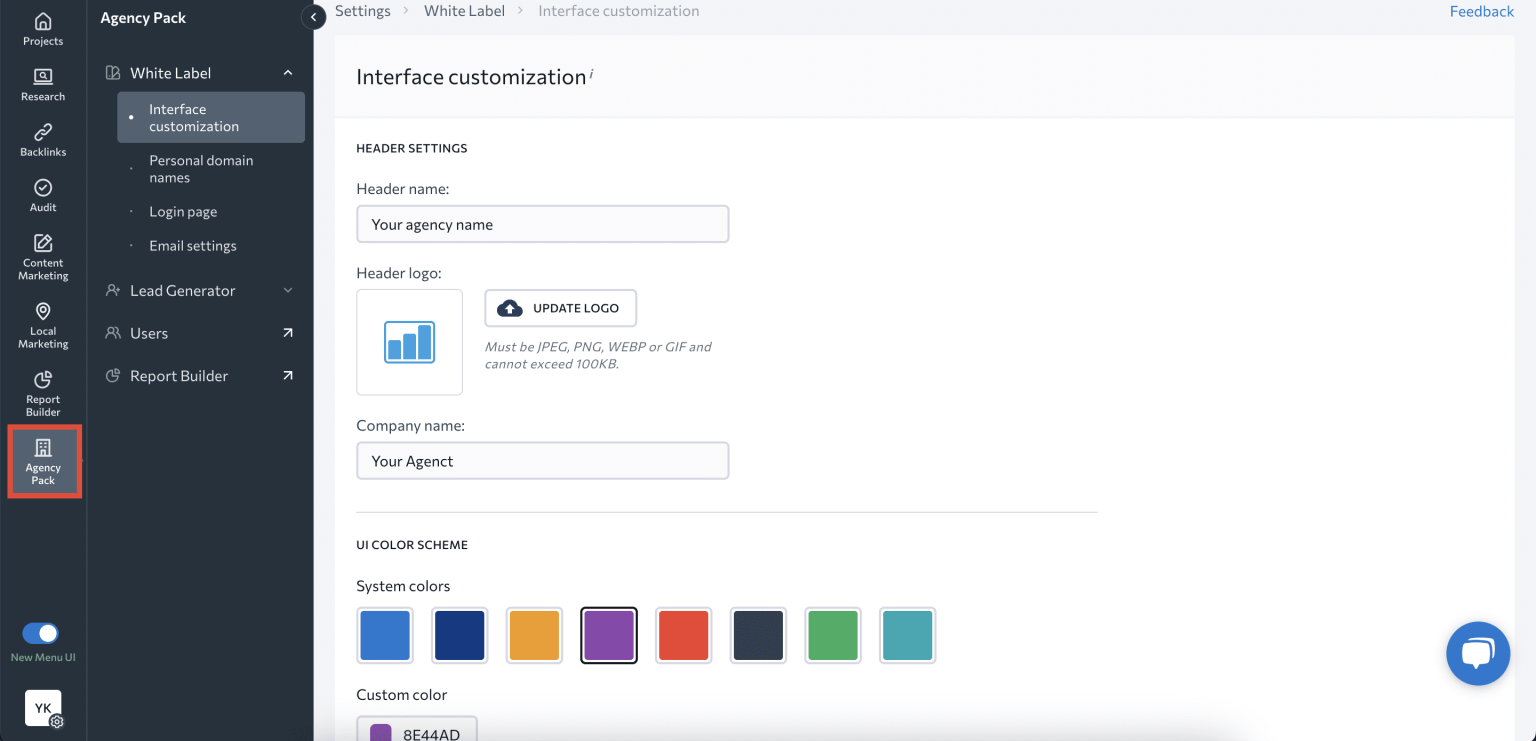Expand the Lead Generator section

[288, 291]
